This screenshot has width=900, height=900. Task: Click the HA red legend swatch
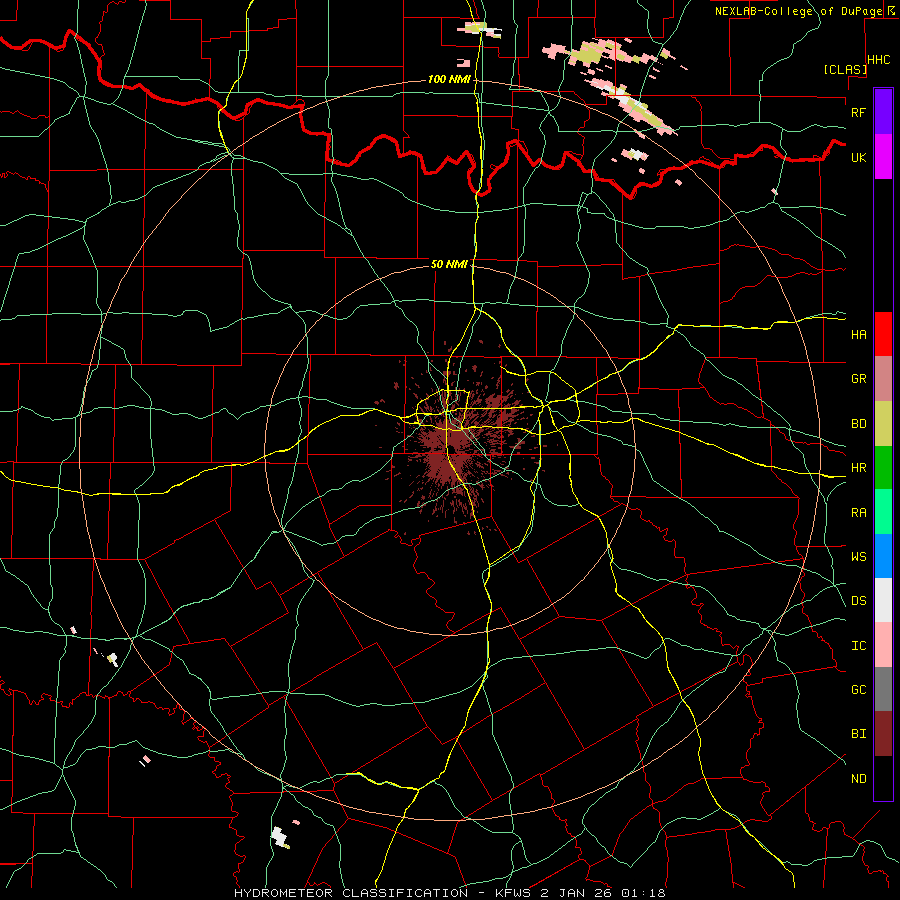pos(883,334)
